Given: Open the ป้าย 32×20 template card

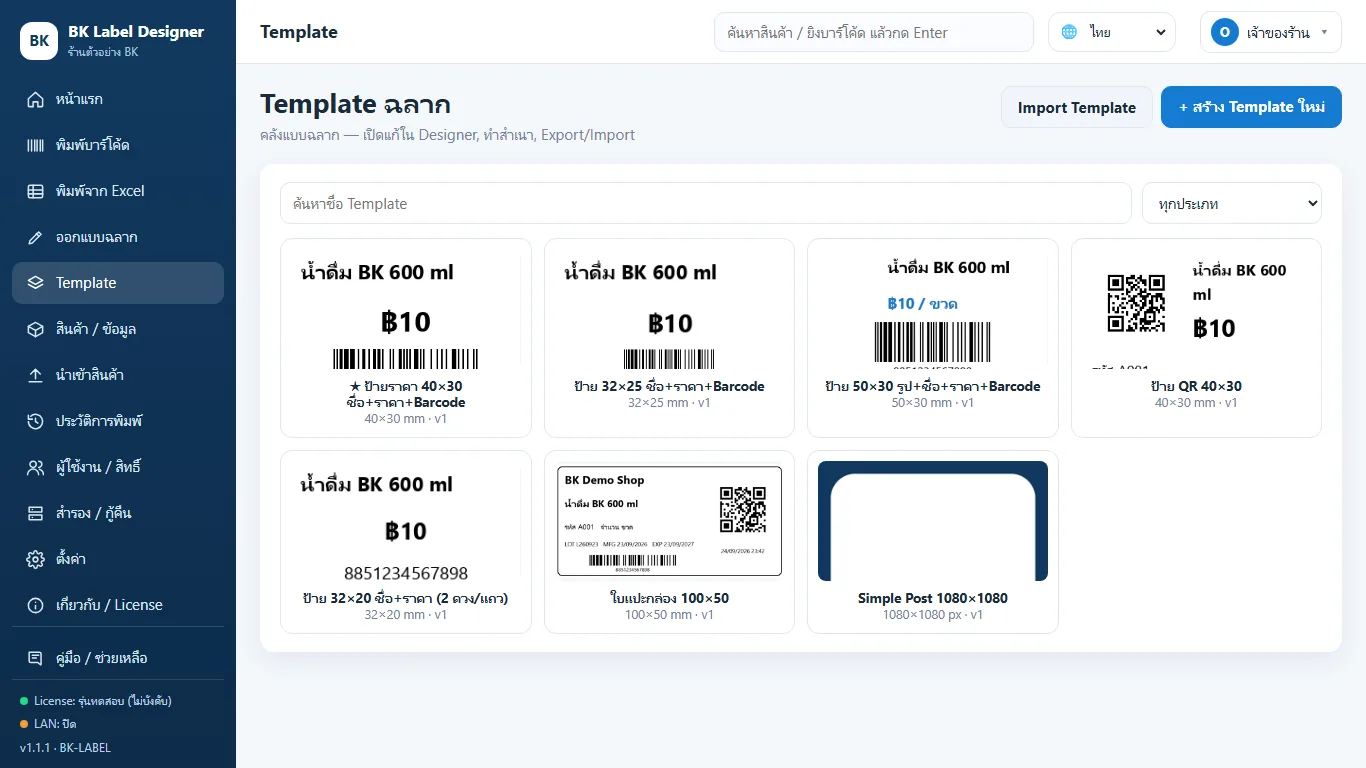Looking at the screenshot, I should coord(406,542).
